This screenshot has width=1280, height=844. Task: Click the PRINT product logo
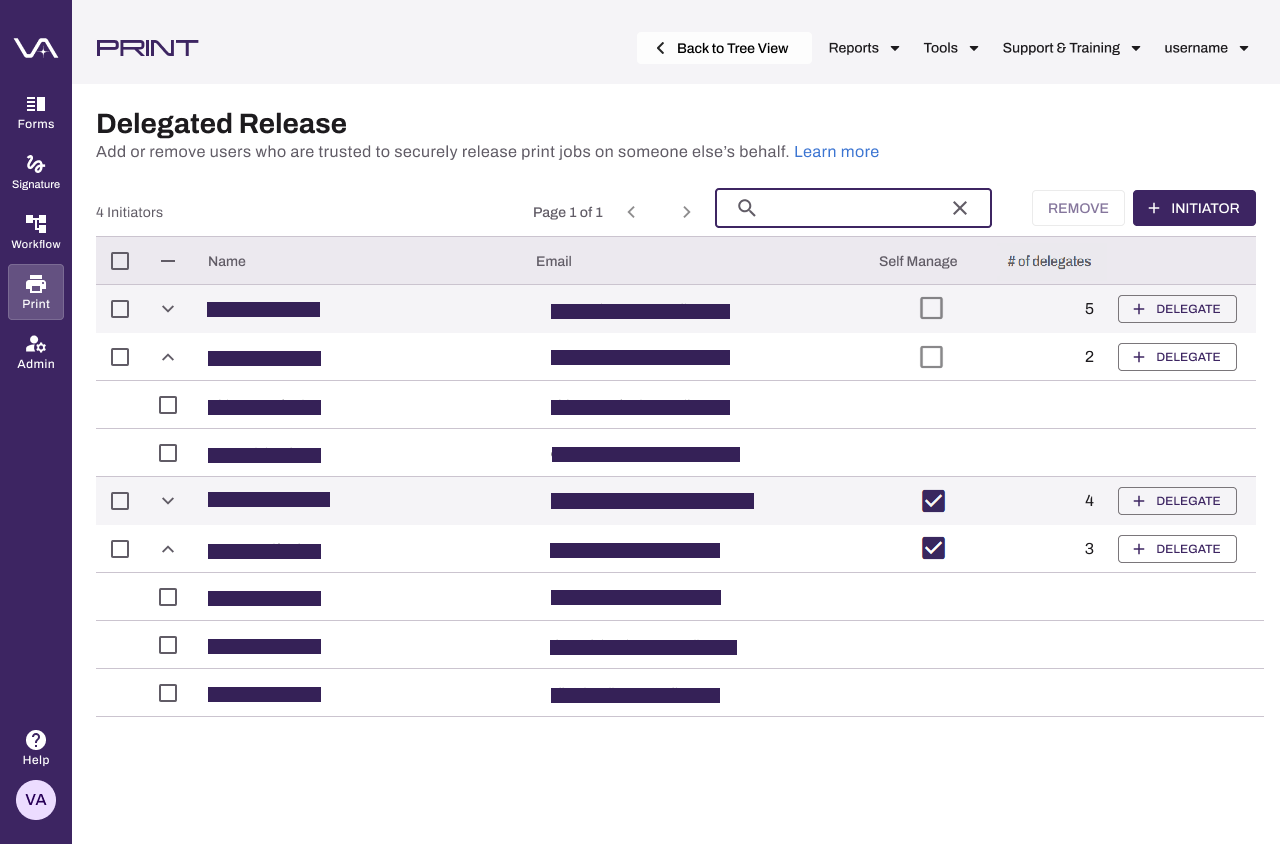(147, 47)
